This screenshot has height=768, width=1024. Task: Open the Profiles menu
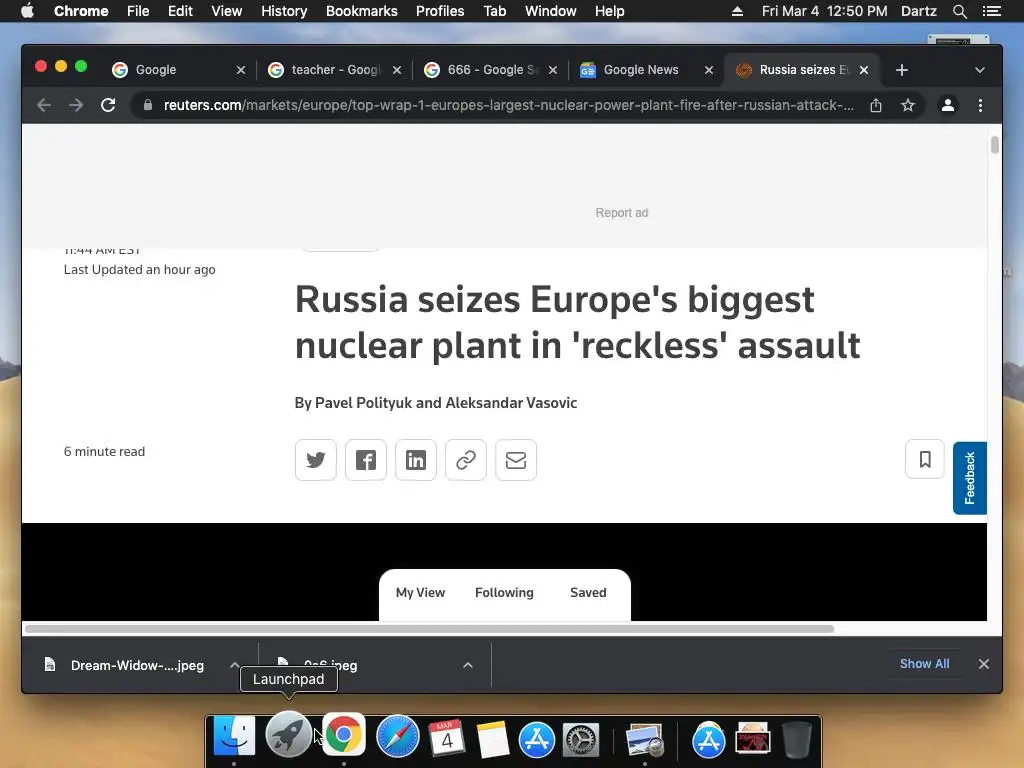[x=440, y=11]
